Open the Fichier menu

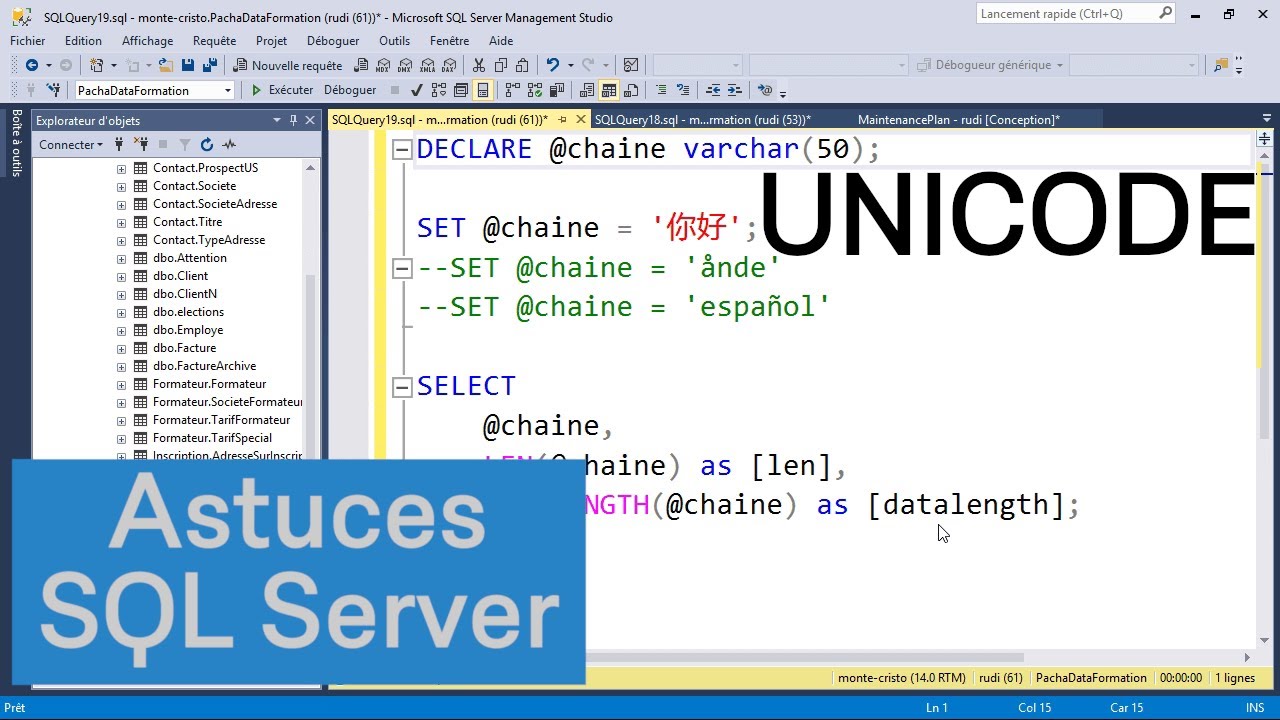coord(28,41)
